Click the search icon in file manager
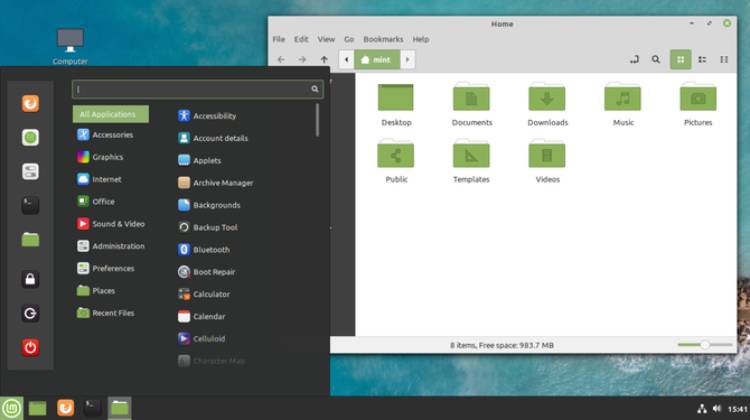Image resolution: width=750 pixels, height=420 pixels. (656, 59)
